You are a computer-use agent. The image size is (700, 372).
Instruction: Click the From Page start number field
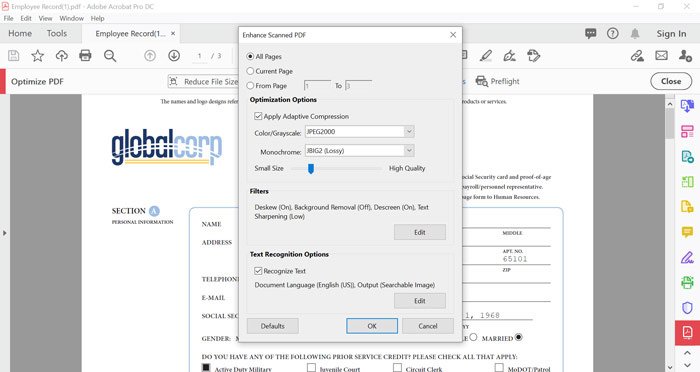(317, 85)
